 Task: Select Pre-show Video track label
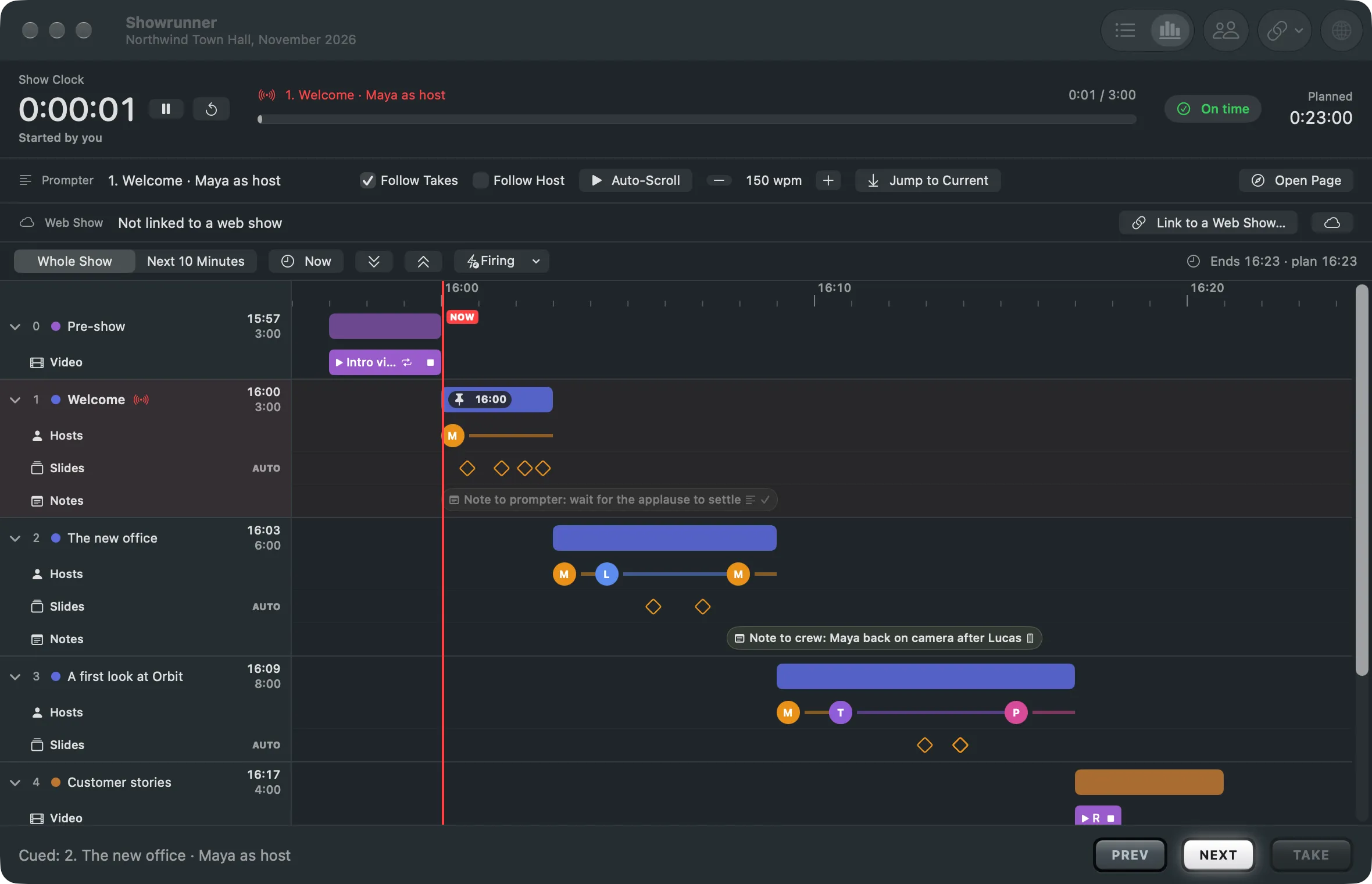tap(56, 362)
